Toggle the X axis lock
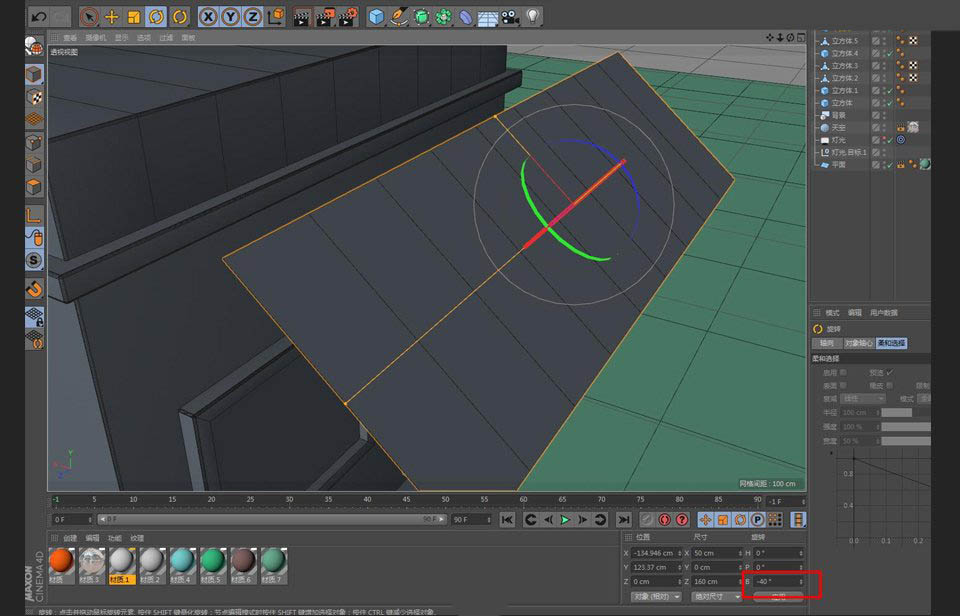 point(208,17)
